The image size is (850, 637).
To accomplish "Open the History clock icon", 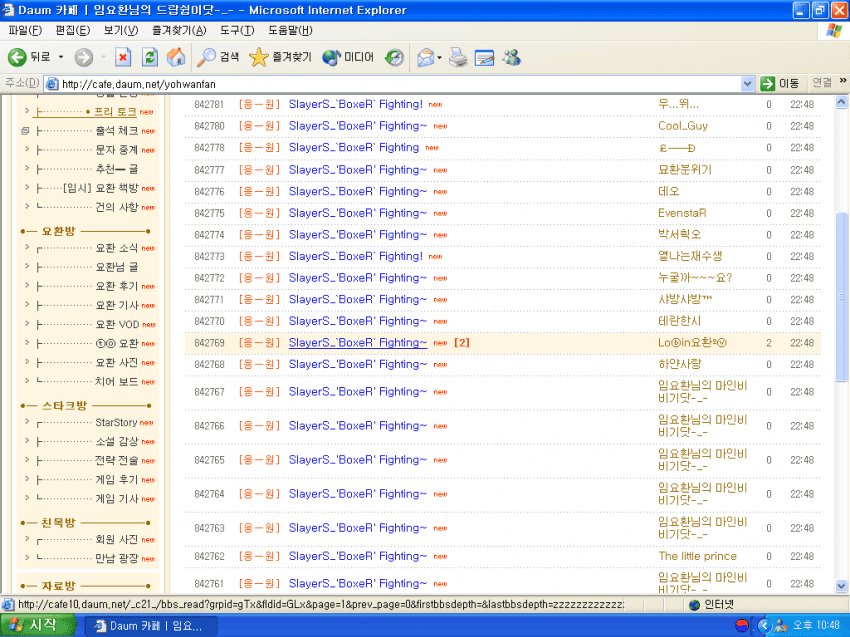I will click(x=394, y=57).
